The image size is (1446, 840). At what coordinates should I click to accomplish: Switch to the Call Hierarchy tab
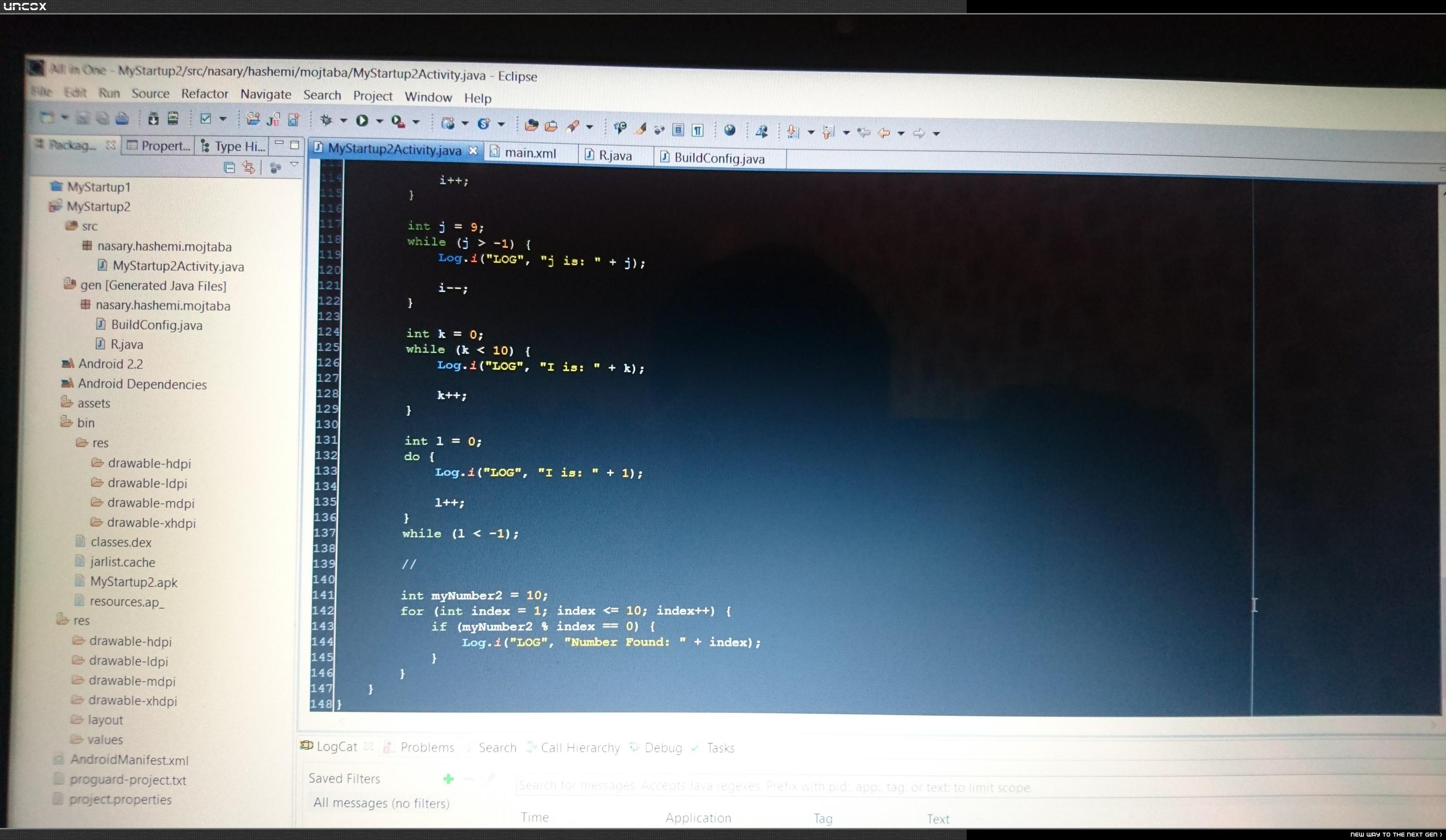click(x=573, y=748)
